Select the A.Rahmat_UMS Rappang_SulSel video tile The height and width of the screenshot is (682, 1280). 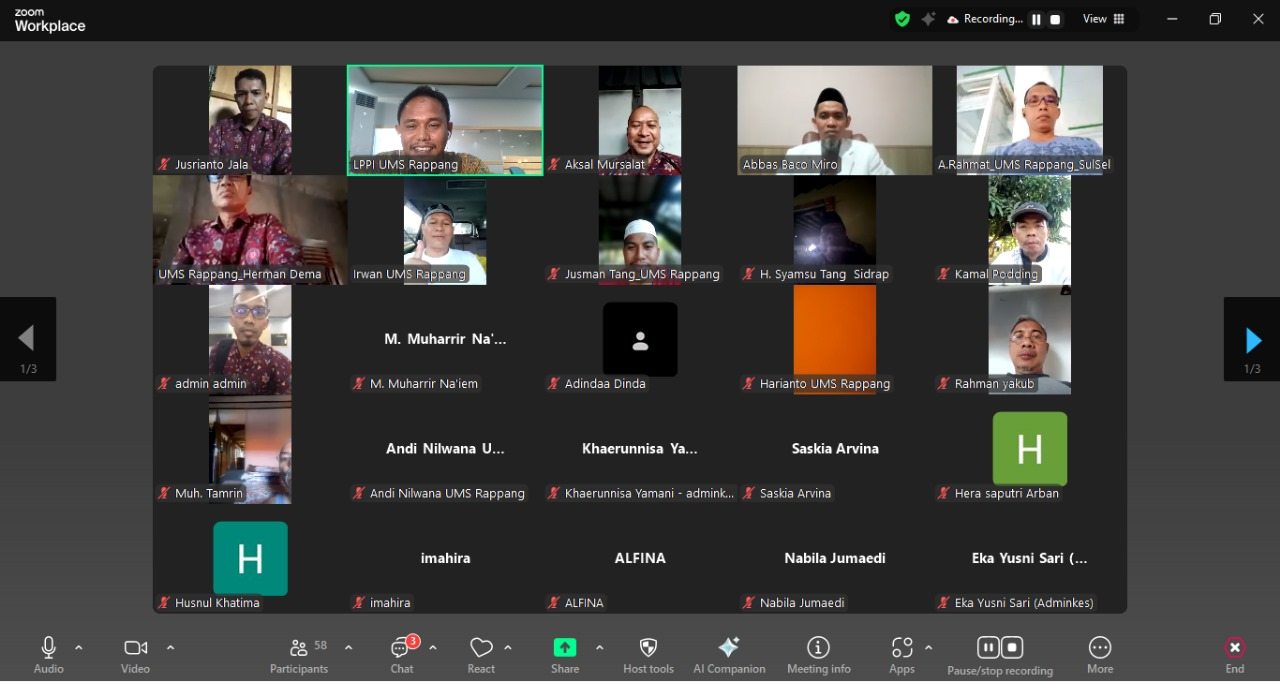coord(1030,120)
